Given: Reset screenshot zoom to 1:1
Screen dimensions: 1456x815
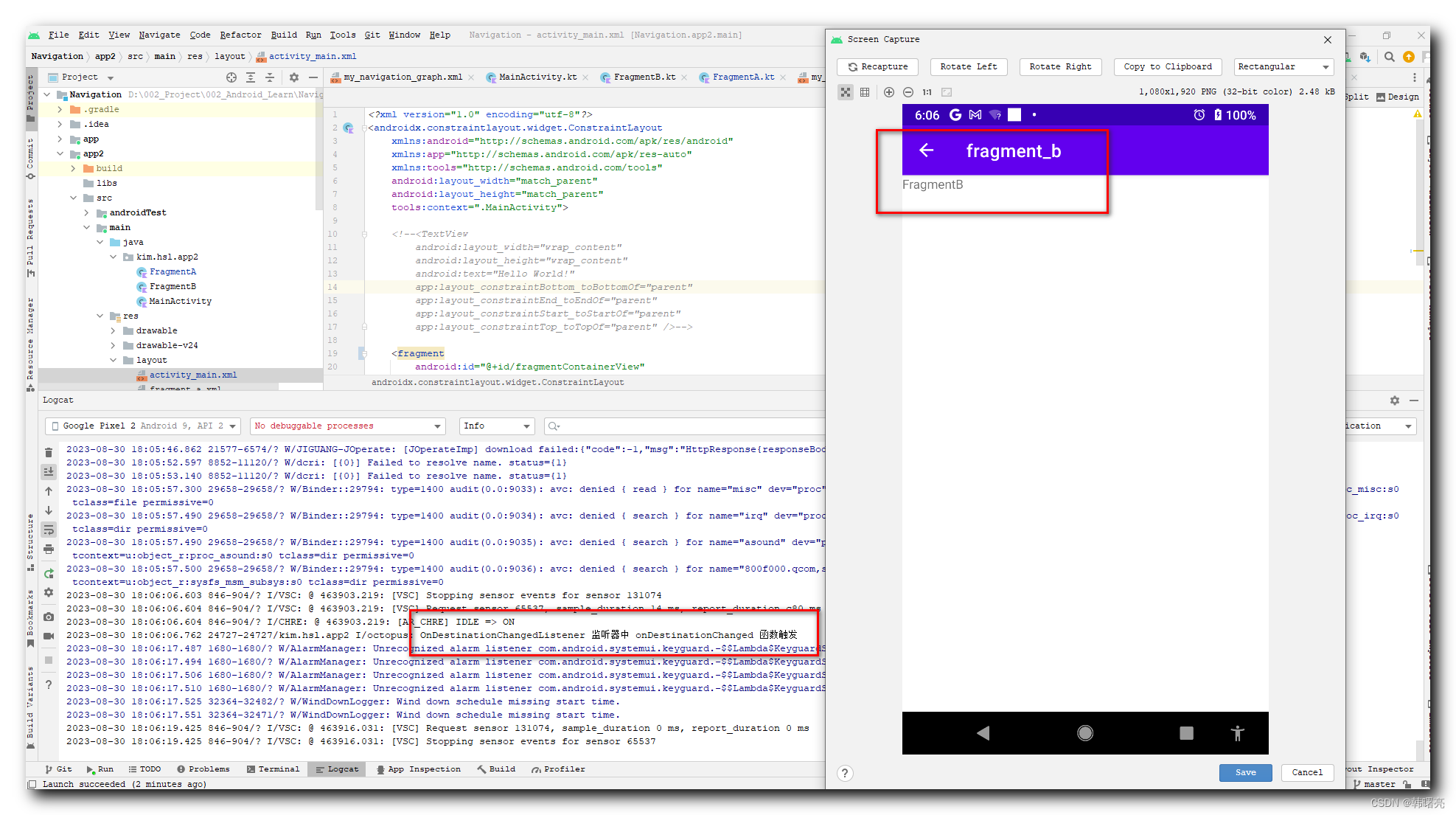Looking at the screenshot, I should click(x=927, y=91).
